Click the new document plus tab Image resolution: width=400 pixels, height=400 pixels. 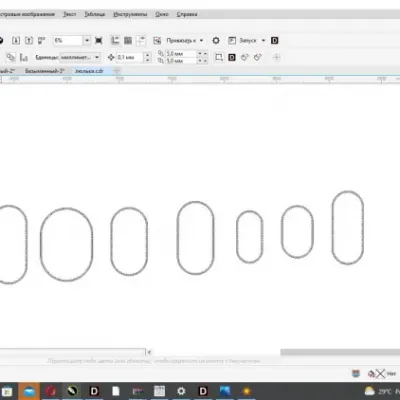tap(117, 71)
